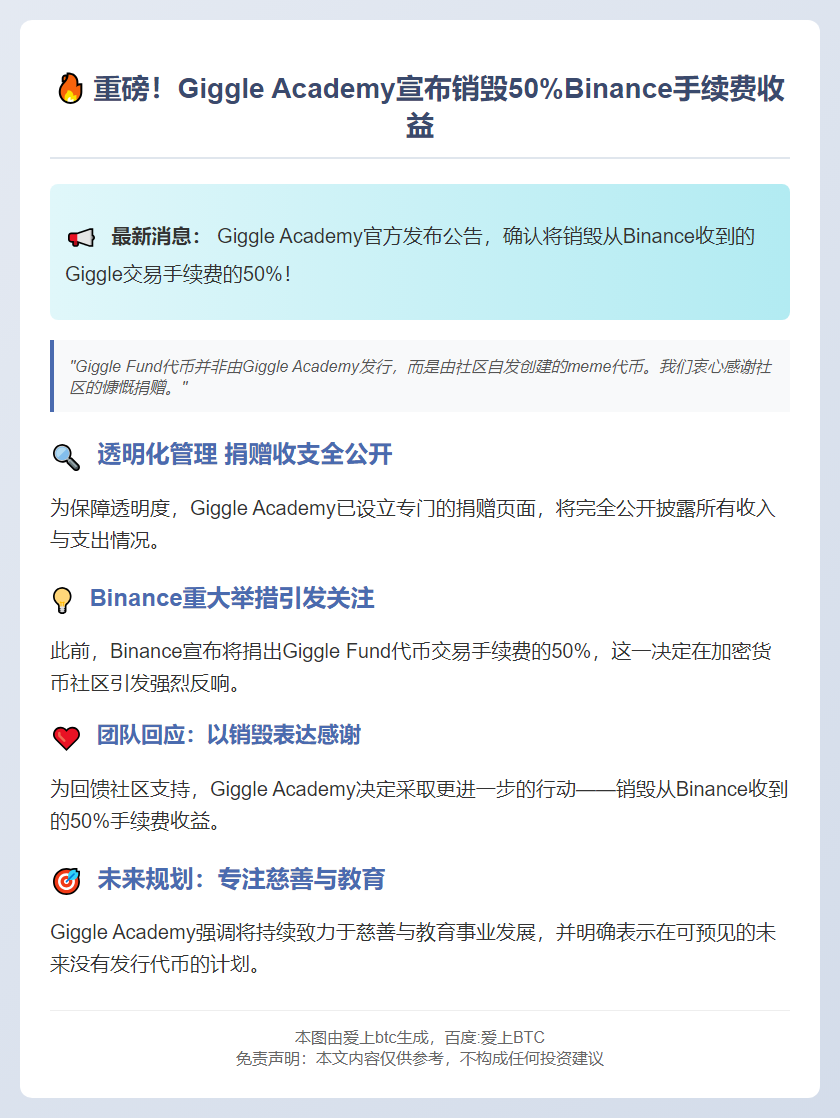Click the disclaimer text at the bottom
This screenshot has width=840, height=1118.
[x=420, y=1059]
